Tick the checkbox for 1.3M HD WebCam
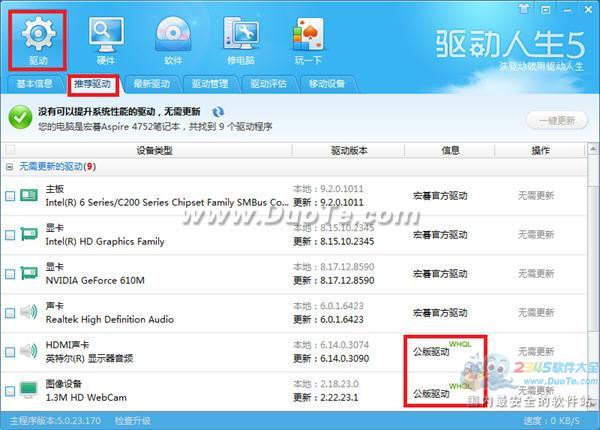 pos(10,391)
